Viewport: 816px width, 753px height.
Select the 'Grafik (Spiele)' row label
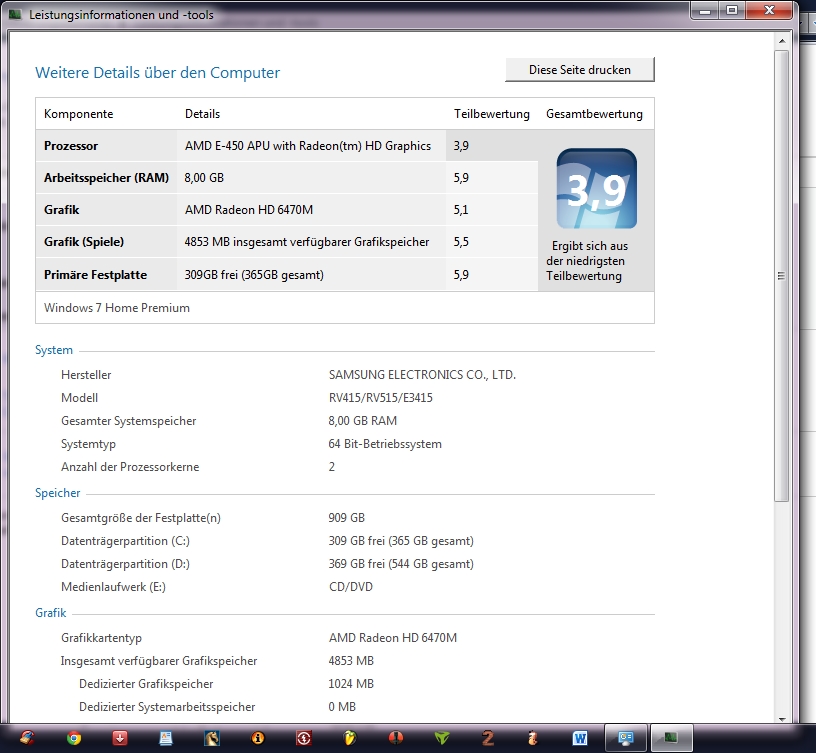[x=84, y=242]
